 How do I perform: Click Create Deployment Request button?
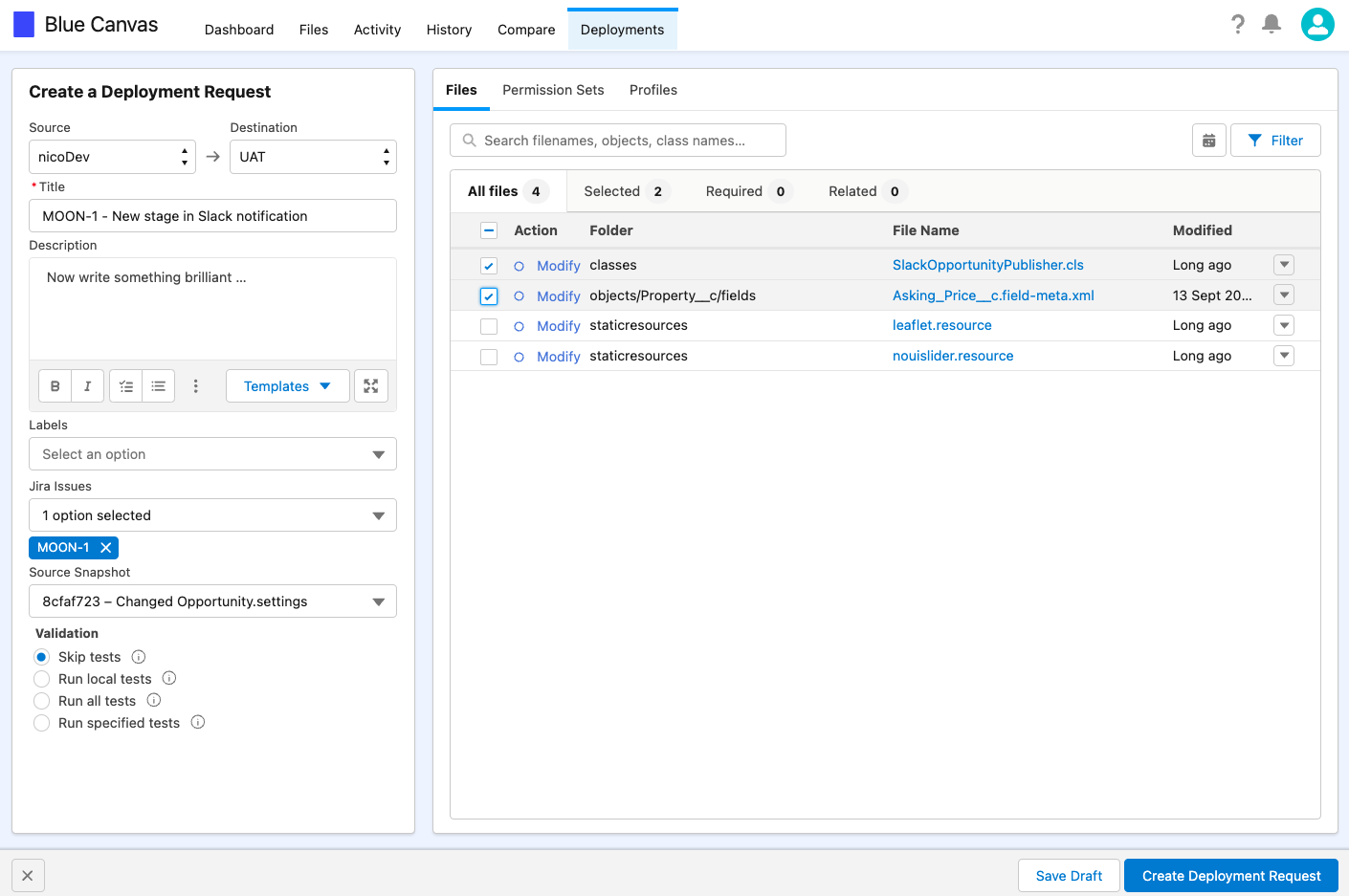[x=1231, y=876]
